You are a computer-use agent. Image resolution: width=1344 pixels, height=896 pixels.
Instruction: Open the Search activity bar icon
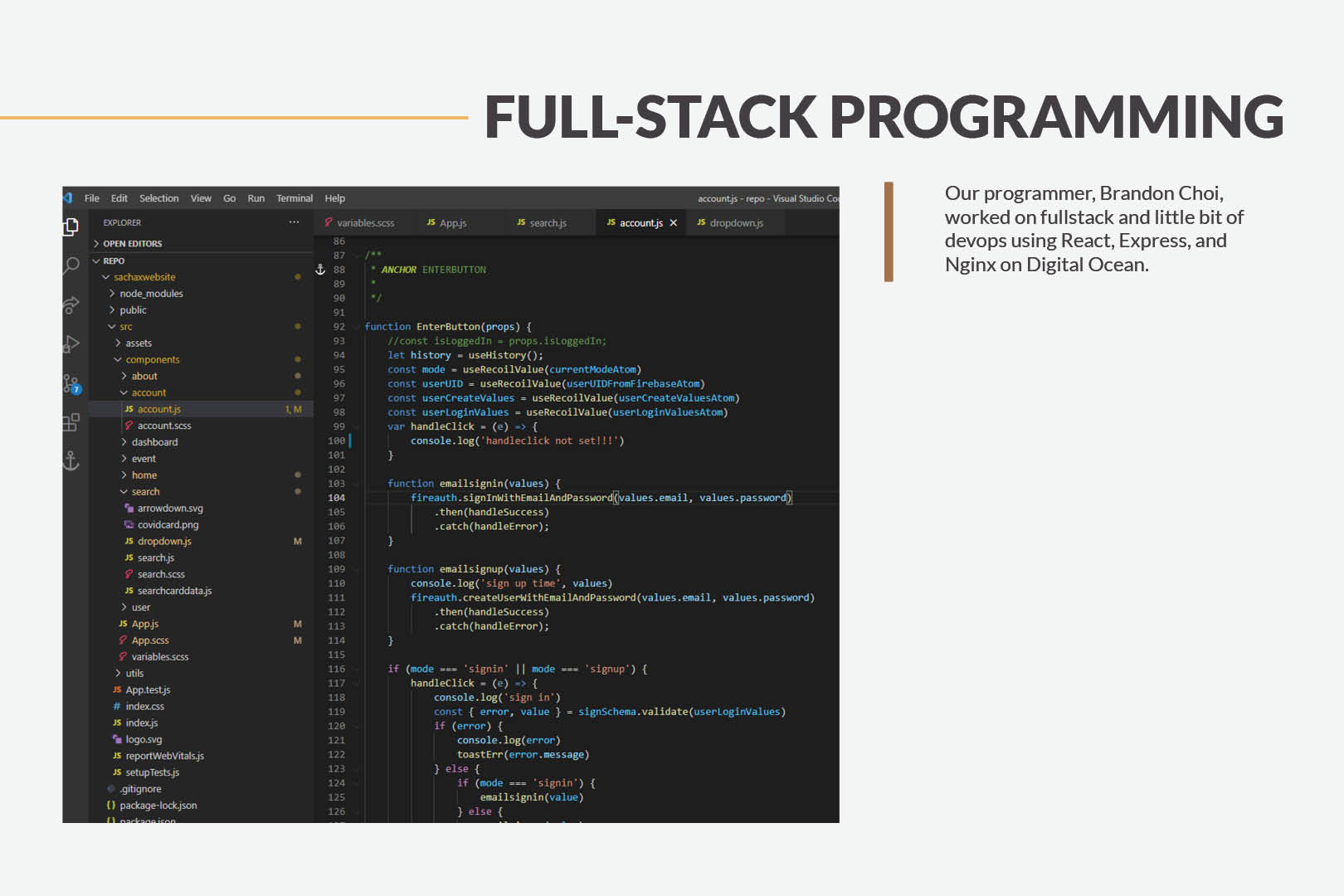click(71, 265)
